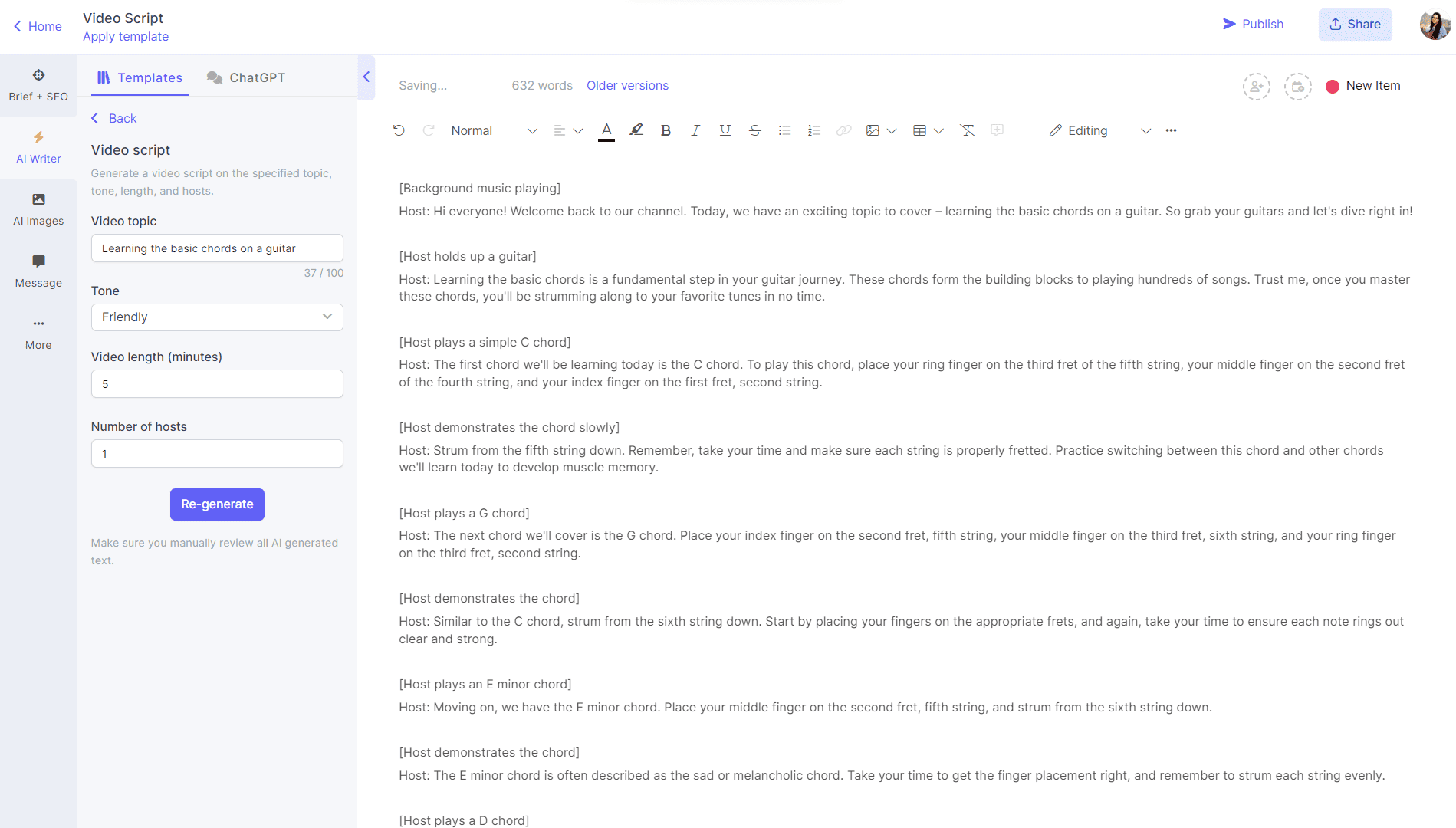Insert a bulleted list
Viewport: 1456px width, 828px height.
pos(784,130)
